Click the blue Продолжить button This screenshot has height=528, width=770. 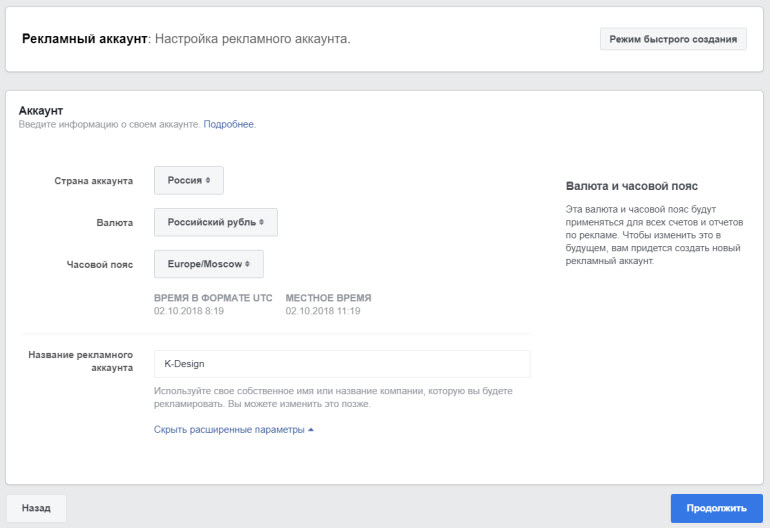coord(716,508)
